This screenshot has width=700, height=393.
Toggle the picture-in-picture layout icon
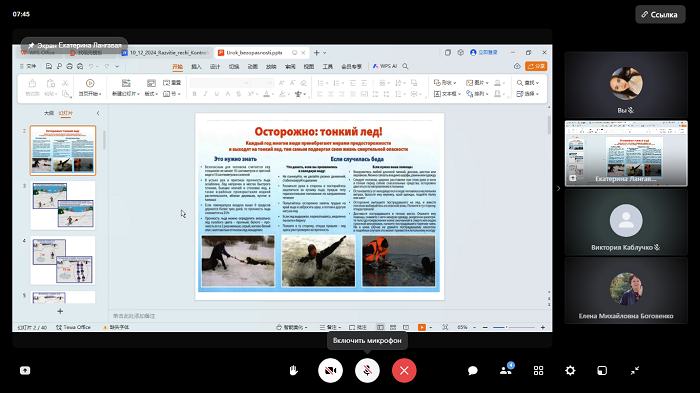click(x=602, y=370)
